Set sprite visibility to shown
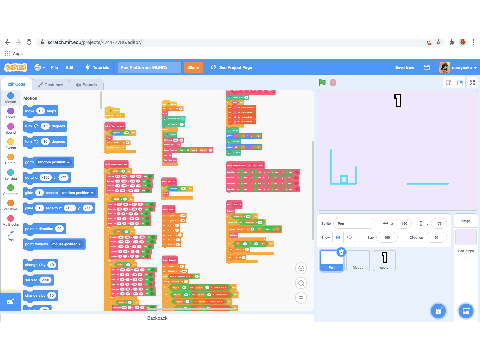 tap(338, 237)
